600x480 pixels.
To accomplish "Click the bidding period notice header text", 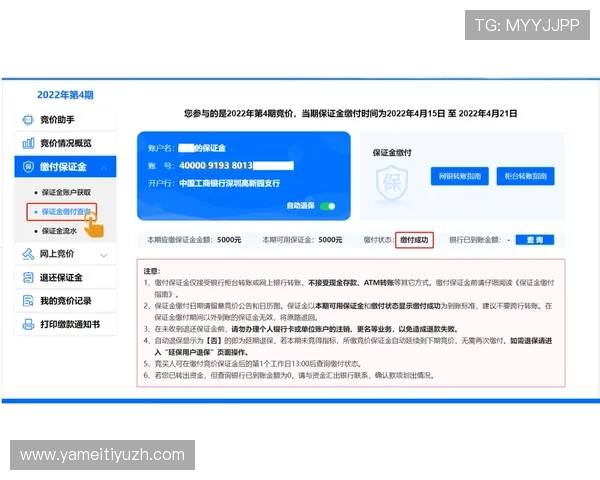I will click(x=350, y=113).
